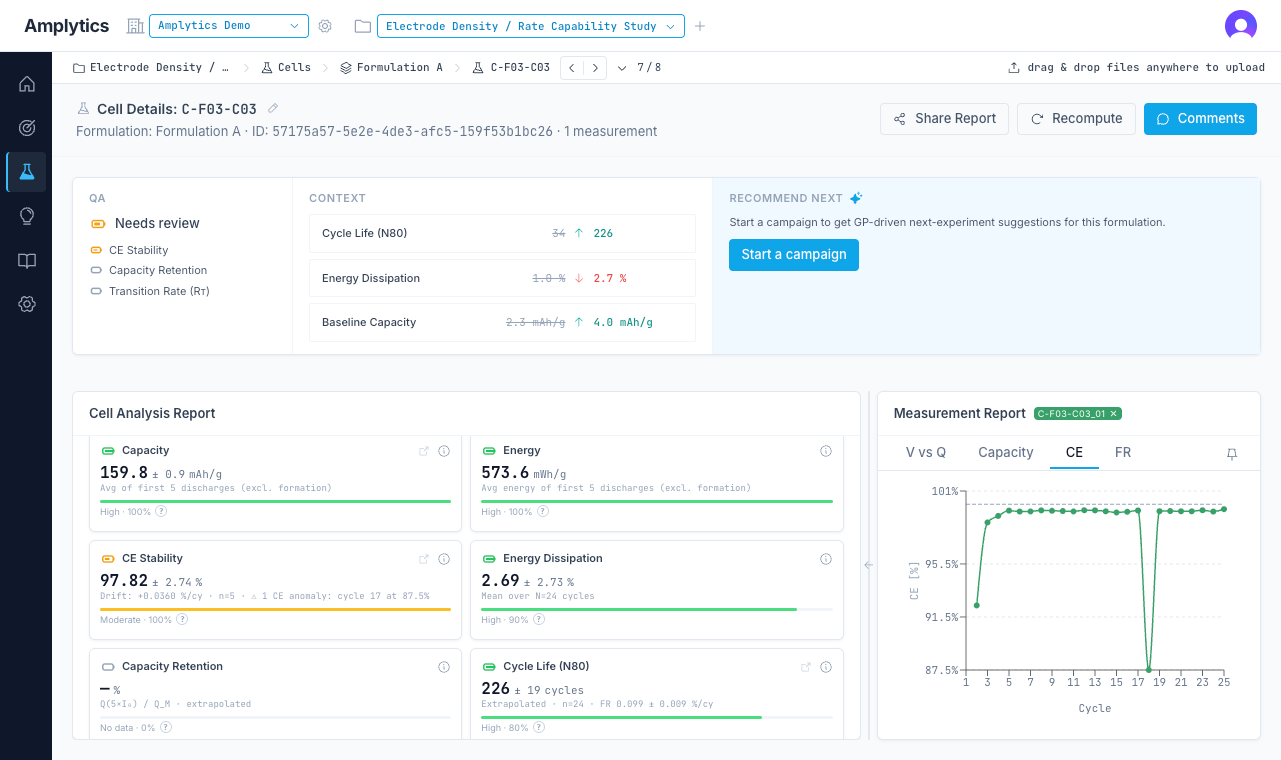Show info for Energy Dissipation card
Image resolution: width=1281 pixels, height=760 pixels.
click(x=826, y=559)
